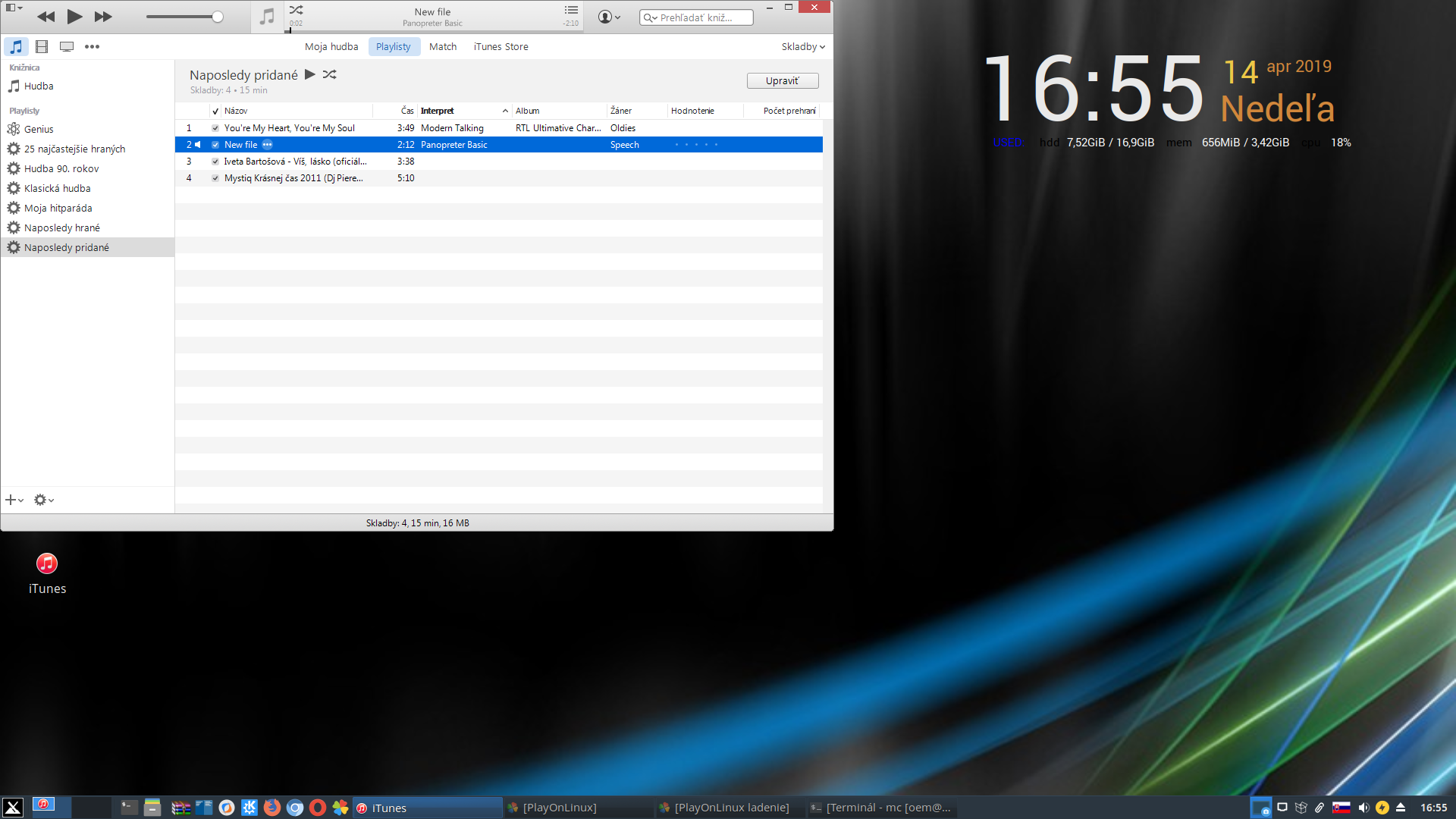Expand the Skladby view dropdown
Image resolution: width=1456 pixels, height=819 pixels.
pos(803,46)
